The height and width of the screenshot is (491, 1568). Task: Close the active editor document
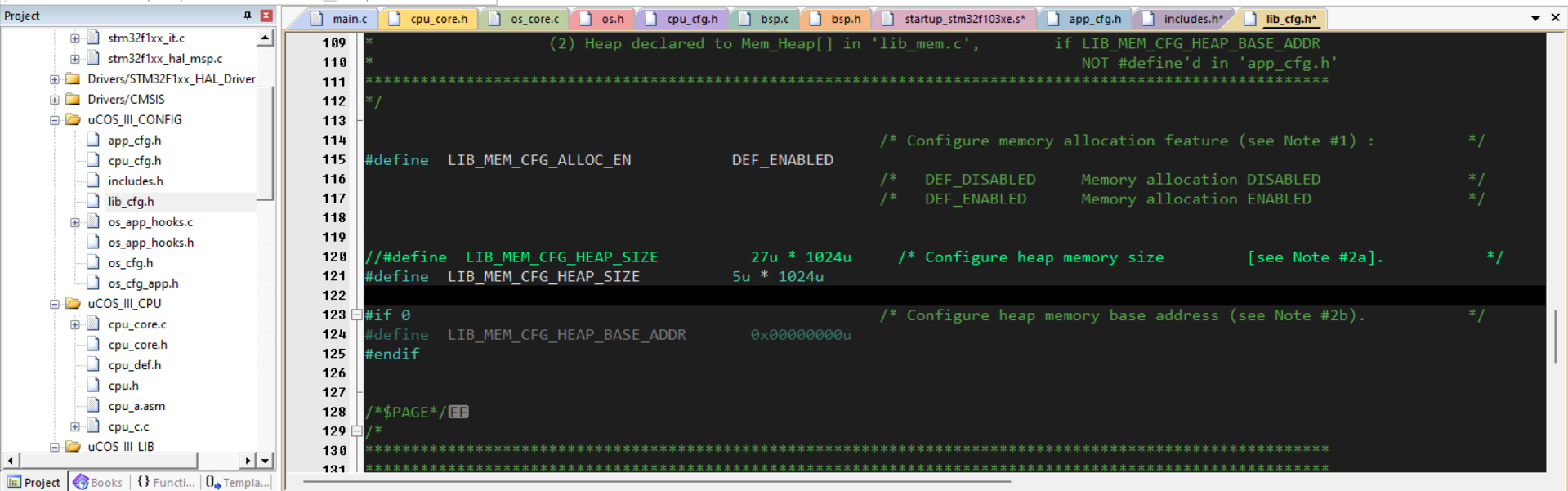tap(1555, 17)
